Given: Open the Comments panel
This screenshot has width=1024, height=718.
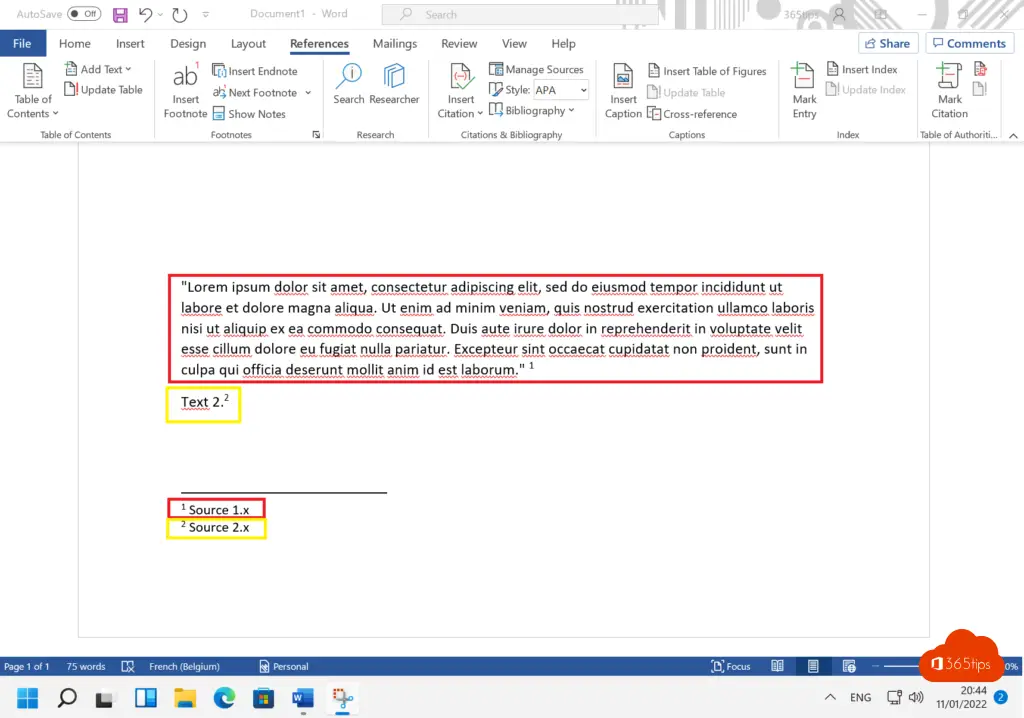Looking at the screenshot, I should (x=969, y=43).
